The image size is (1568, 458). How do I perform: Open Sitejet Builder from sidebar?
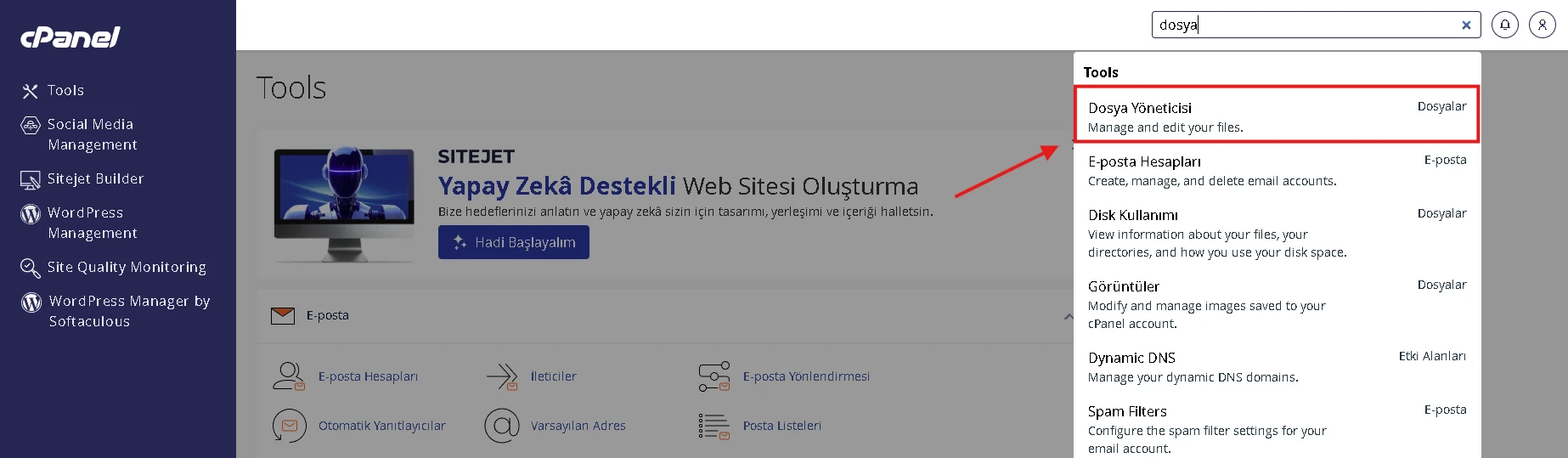[x=95, y=178]
